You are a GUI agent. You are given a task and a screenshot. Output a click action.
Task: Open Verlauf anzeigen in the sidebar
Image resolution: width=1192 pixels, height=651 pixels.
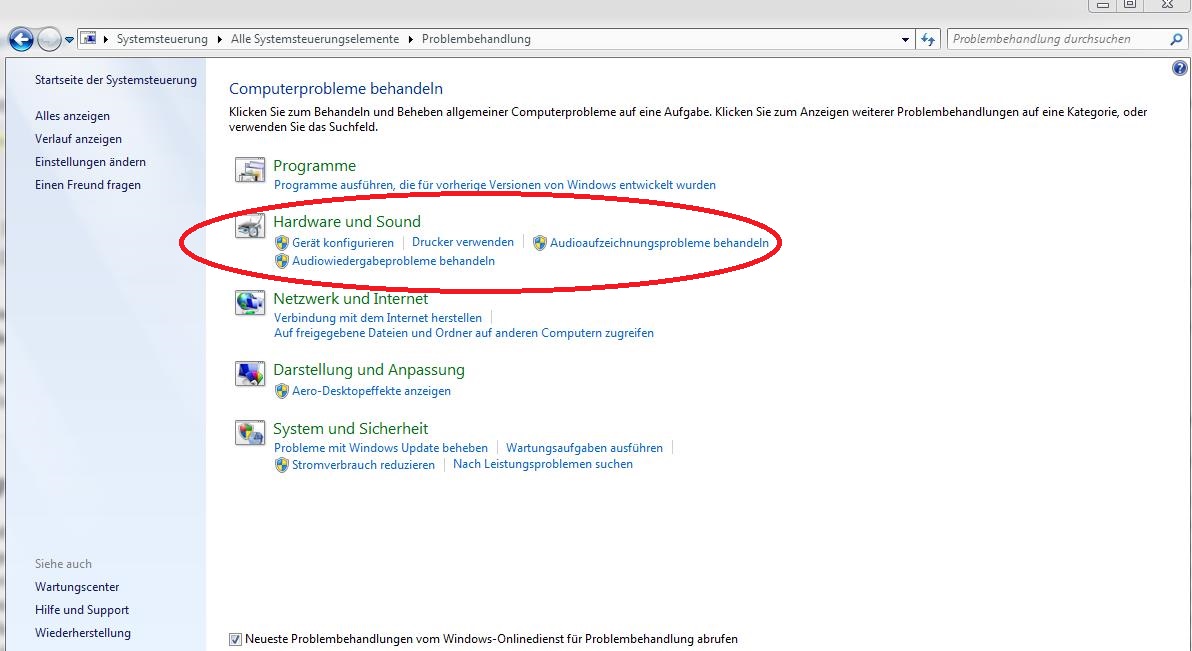pos(78,138)
